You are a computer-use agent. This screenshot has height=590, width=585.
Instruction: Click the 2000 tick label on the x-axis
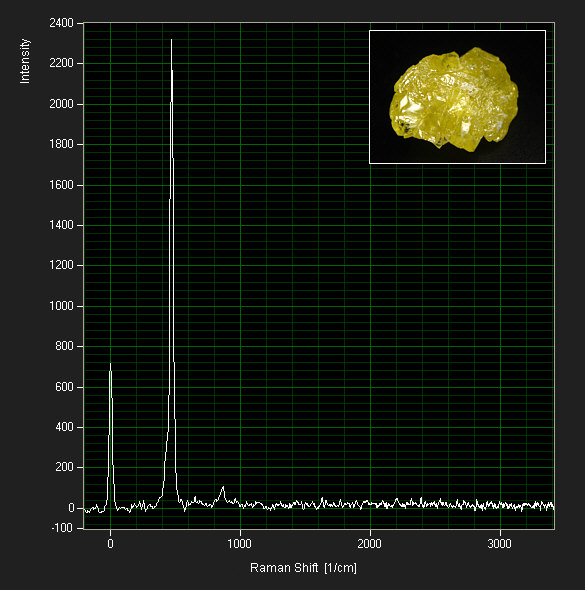coord(369,544)
